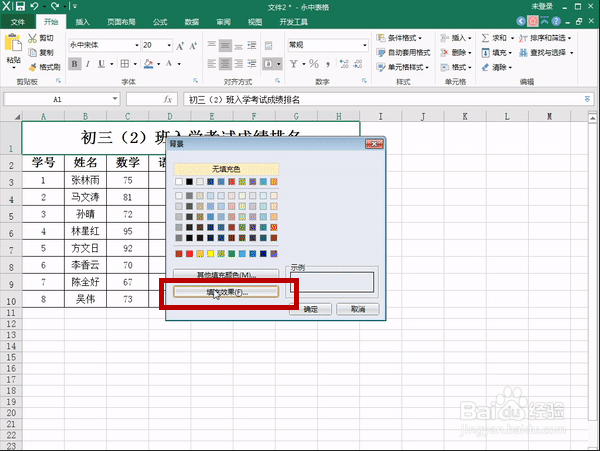Toggle horizontal center alignment

coord(225,63)
